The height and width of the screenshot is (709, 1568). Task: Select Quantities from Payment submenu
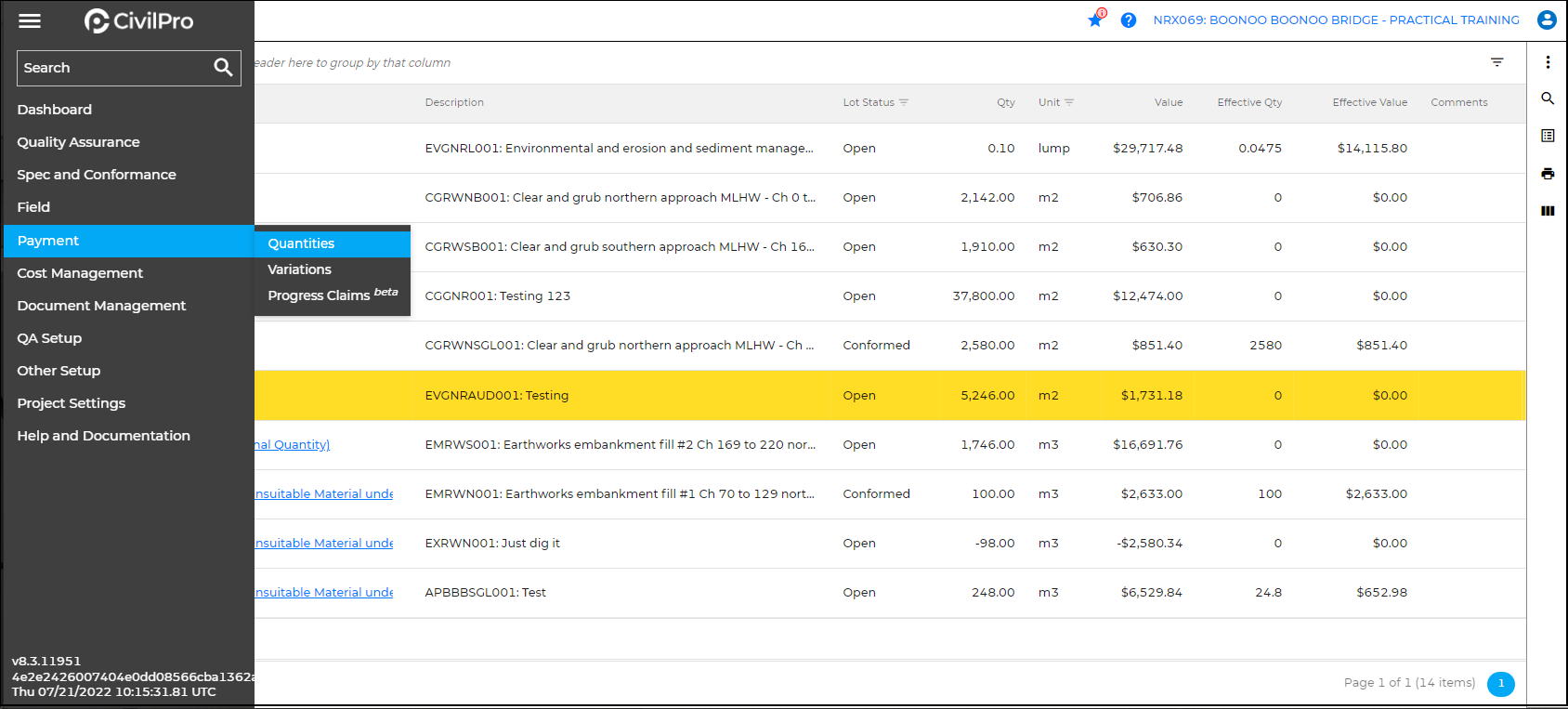tap(301, 243)
